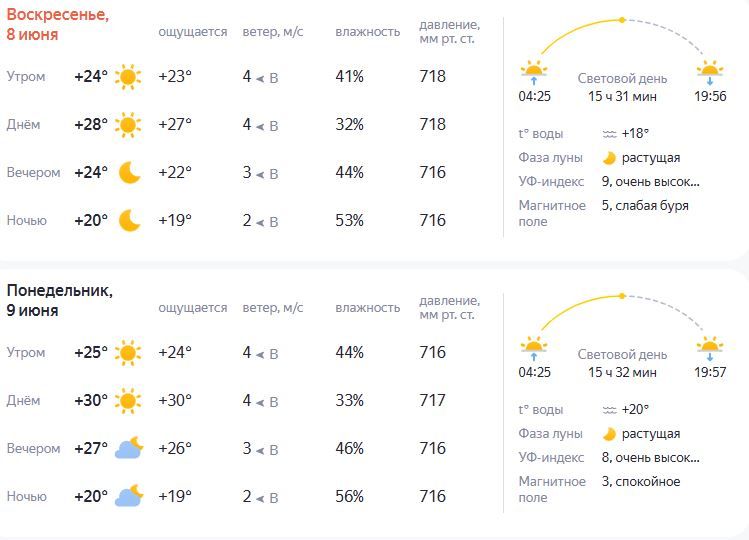This screenshot has width=749, height=540.
Task: Click the sun icon for Sunday daytime +28°
Action: pos(128,125)
